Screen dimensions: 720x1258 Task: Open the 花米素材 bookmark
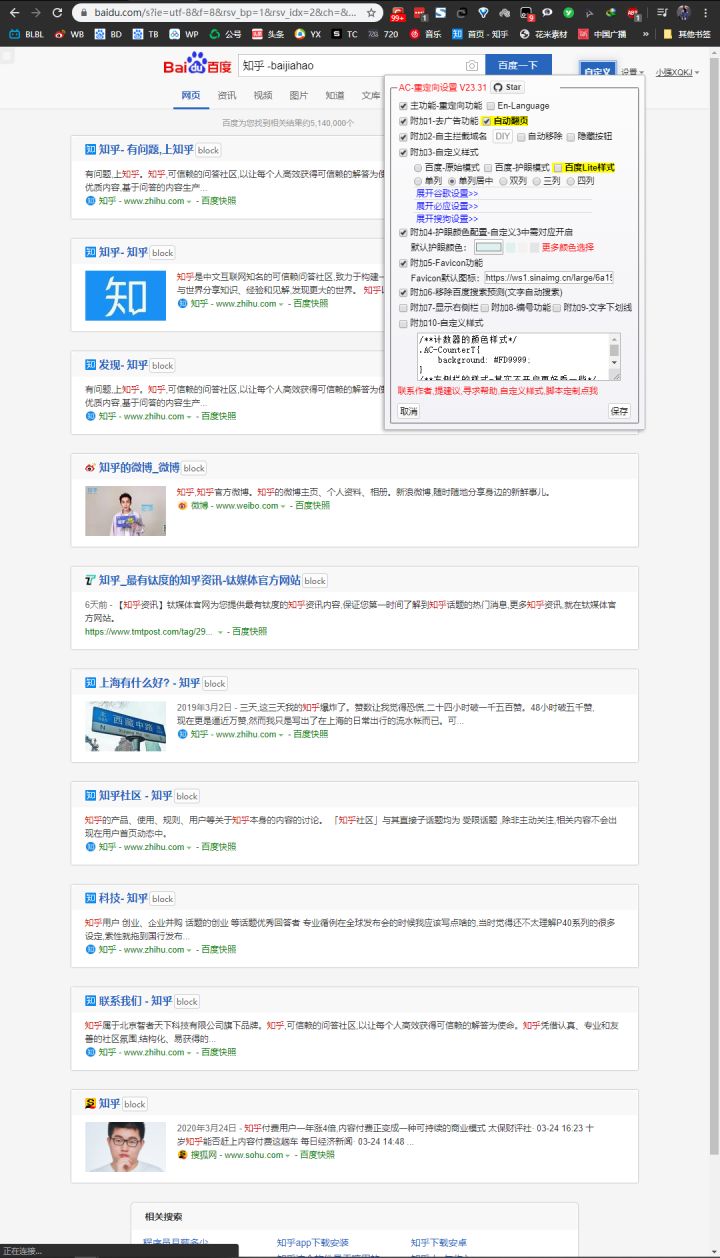(x=543, y=33)
